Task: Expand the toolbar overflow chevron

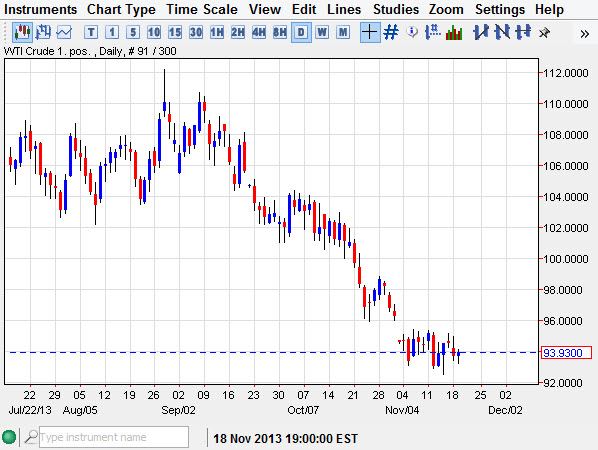Action: [584, 34]
